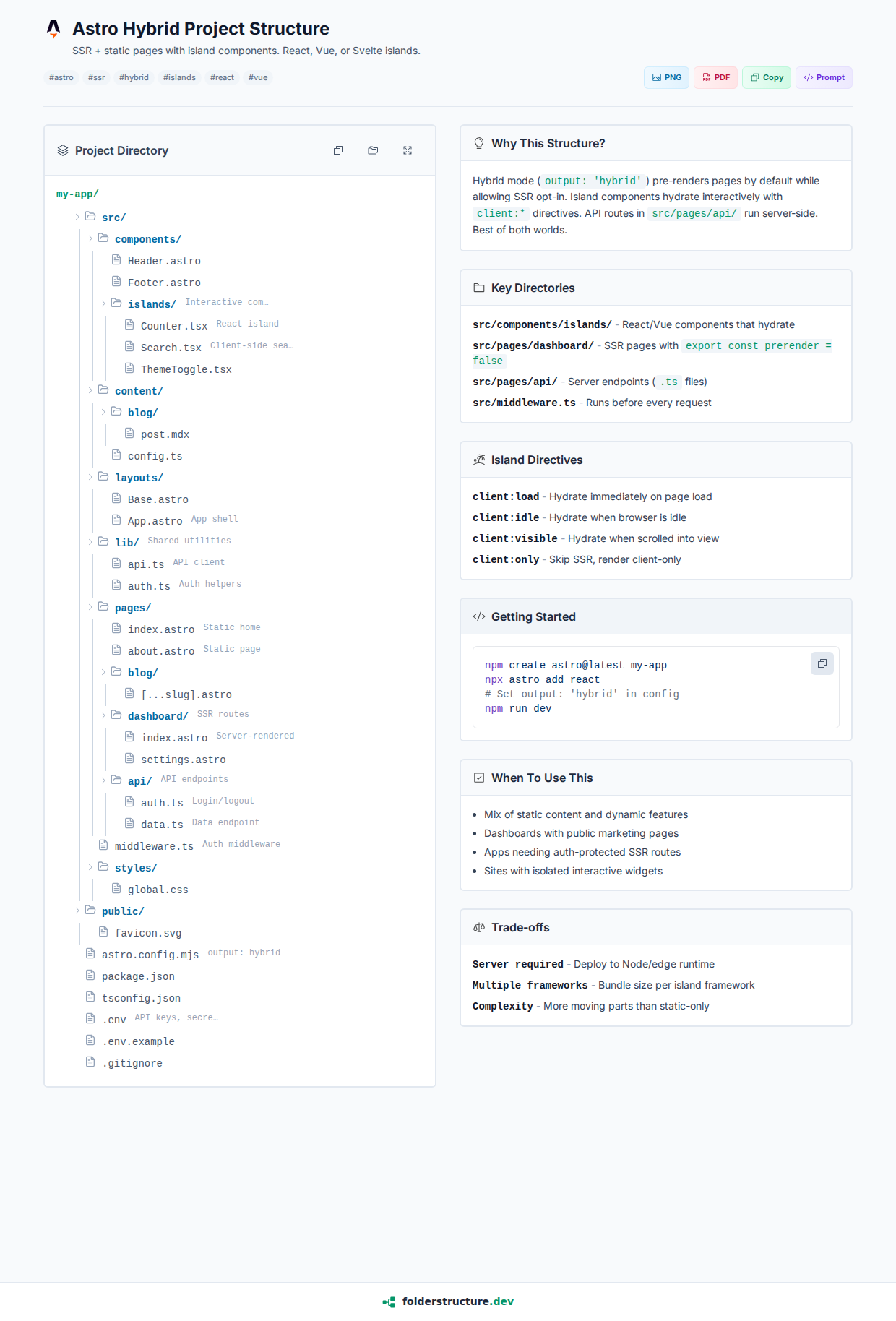
Task: Click the green Copy button
Action: click(x=767, y=77)
